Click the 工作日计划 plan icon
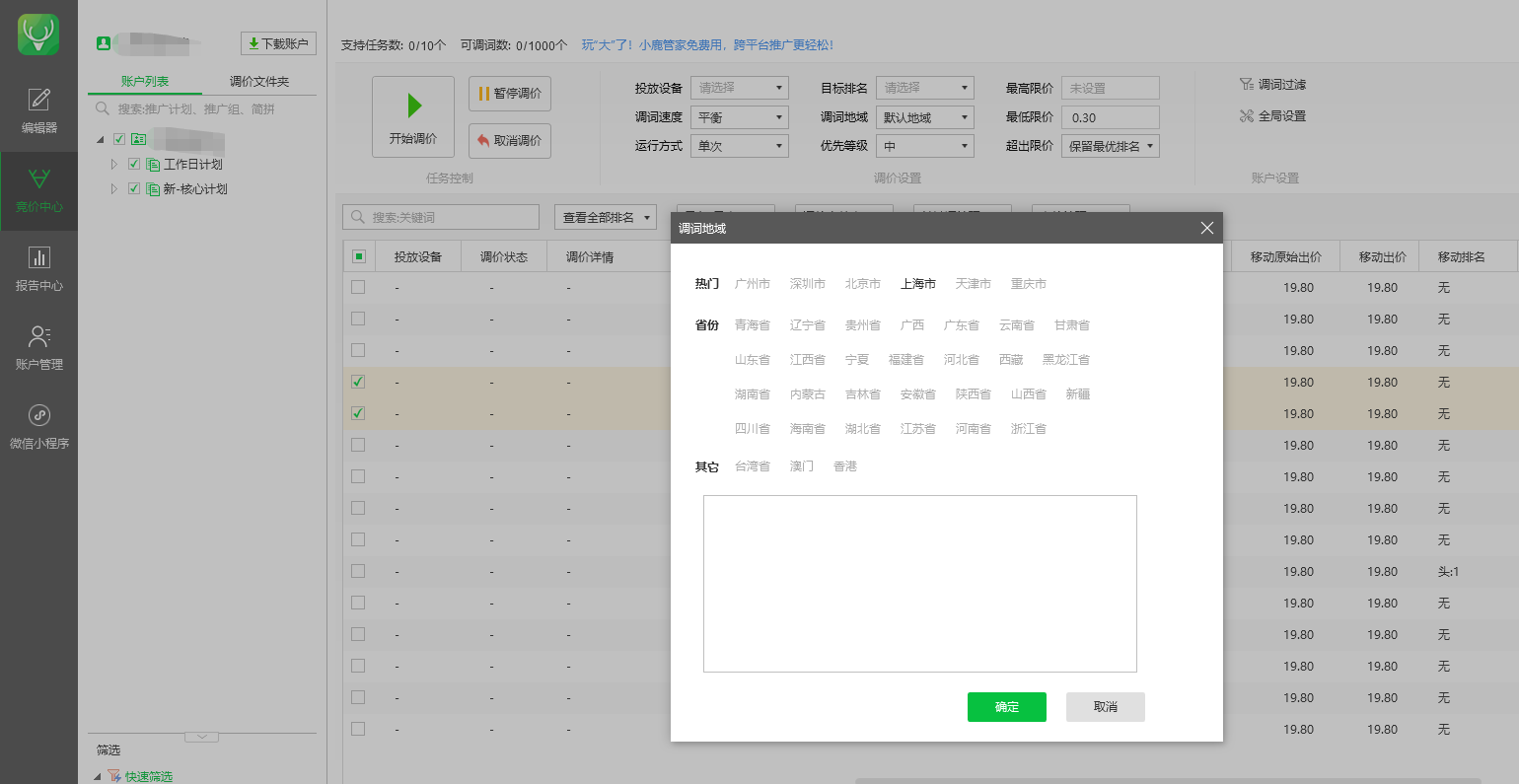Image resolution: width=1519 pixels, height=784 pixels. pyautogui.click(x=153, y=165)
